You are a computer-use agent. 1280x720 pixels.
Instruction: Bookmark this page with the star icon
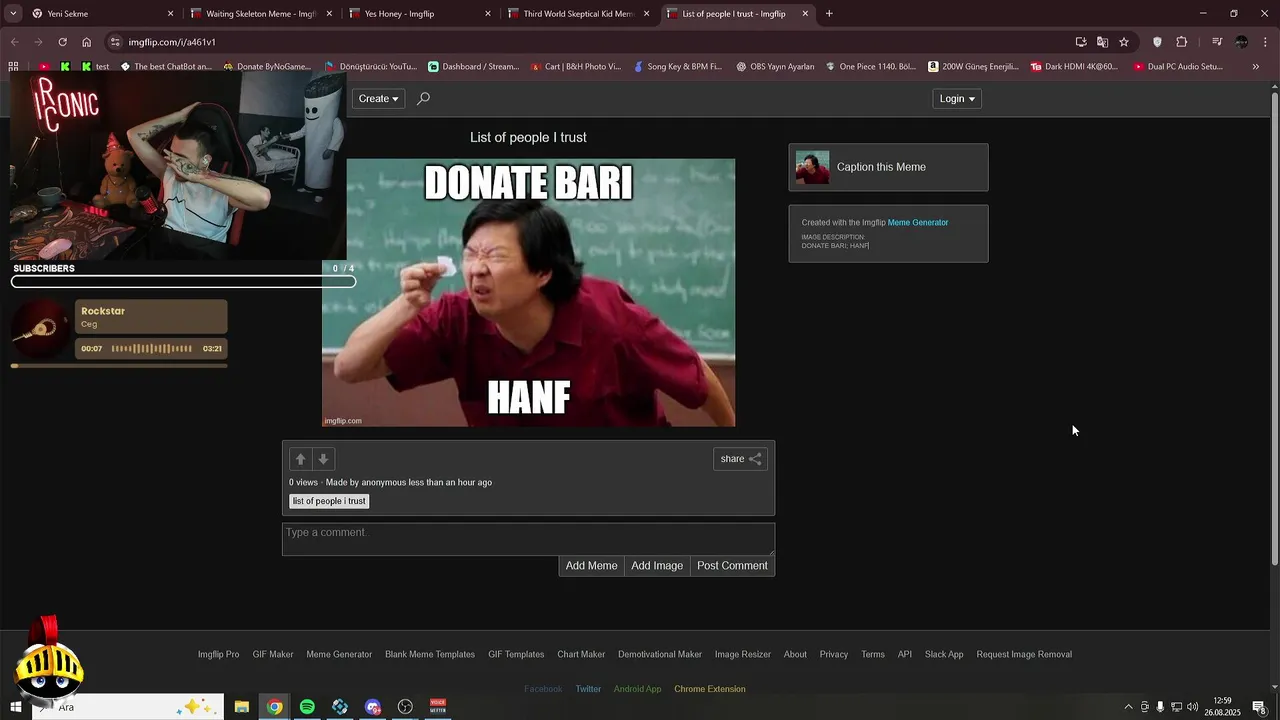tap(1124, 42)
